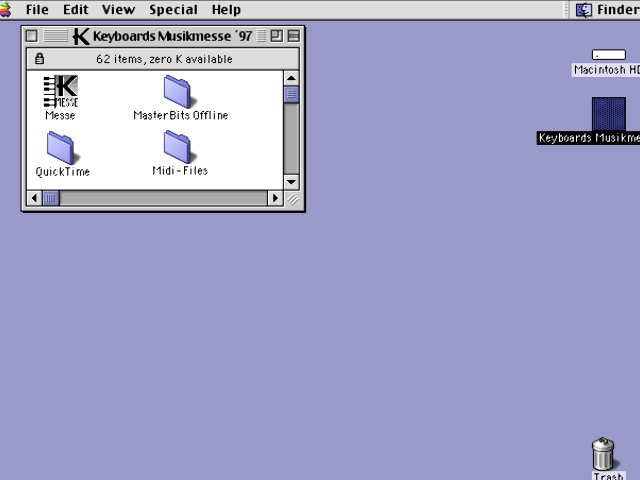The image size is (640, 480).
Task: Click the vertical scrollbar thumb
Action: (x=291, y=94)
